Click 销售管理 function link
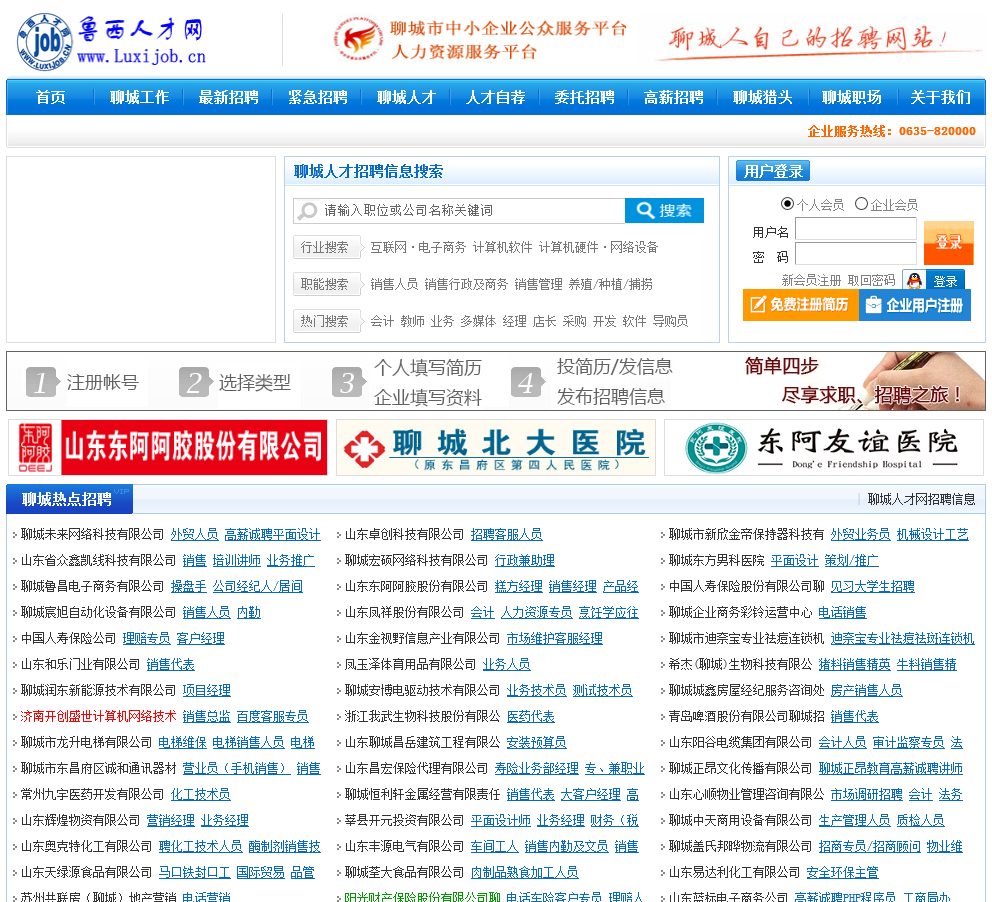The image size is (992, 902). (x=538, y=285)
